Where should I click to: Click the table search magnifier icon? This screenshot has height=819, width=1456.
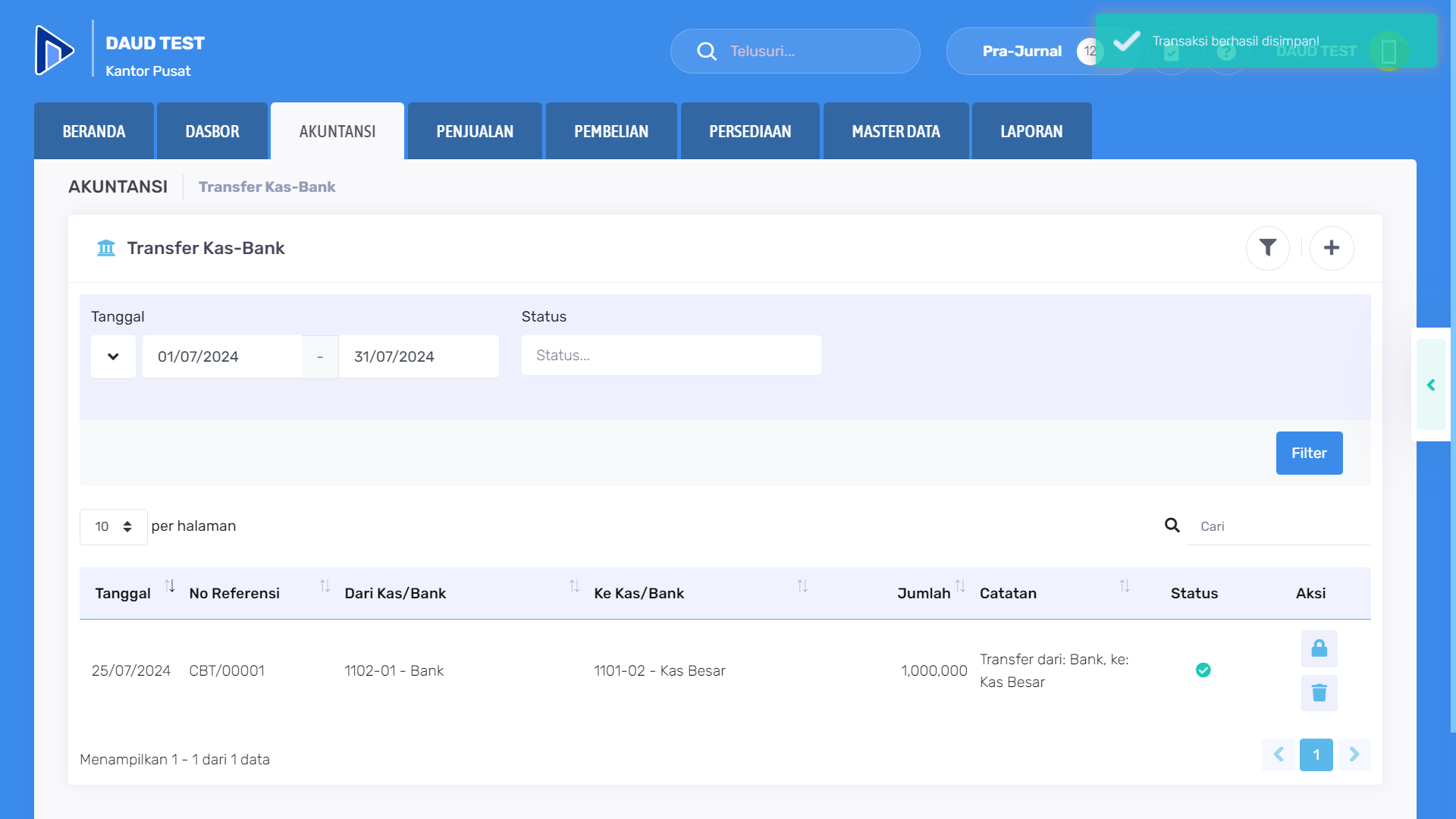pyautogui.click(x=1172, y=526)
